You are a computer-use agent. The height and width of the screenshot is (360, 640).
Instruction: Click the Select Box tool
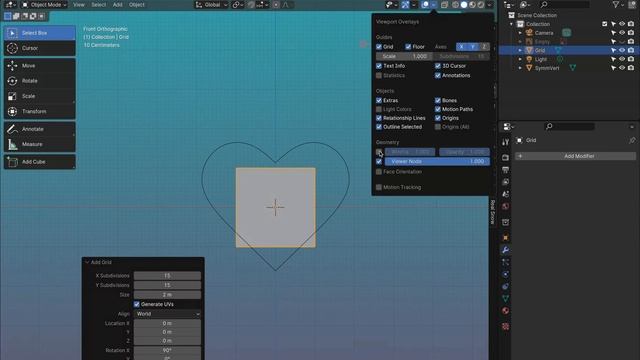point(40,33)
